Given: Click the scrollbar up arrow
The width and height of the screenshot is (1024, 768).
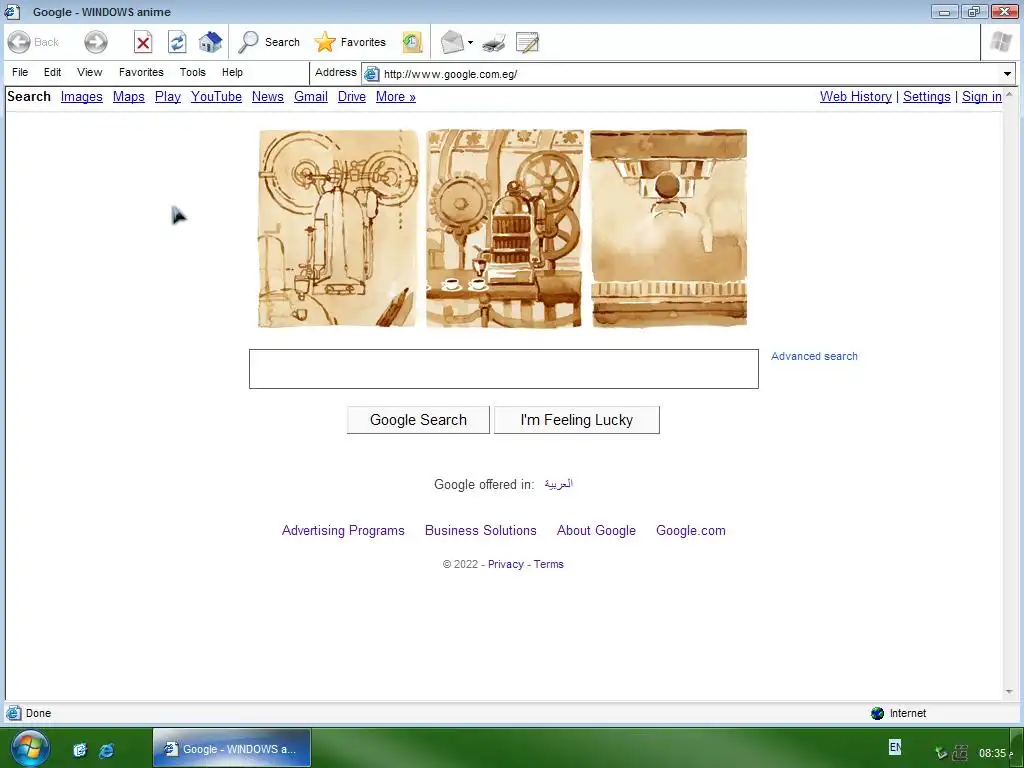Looking at the screenshot, I should pyautogui.click(x=1009, y=95).
